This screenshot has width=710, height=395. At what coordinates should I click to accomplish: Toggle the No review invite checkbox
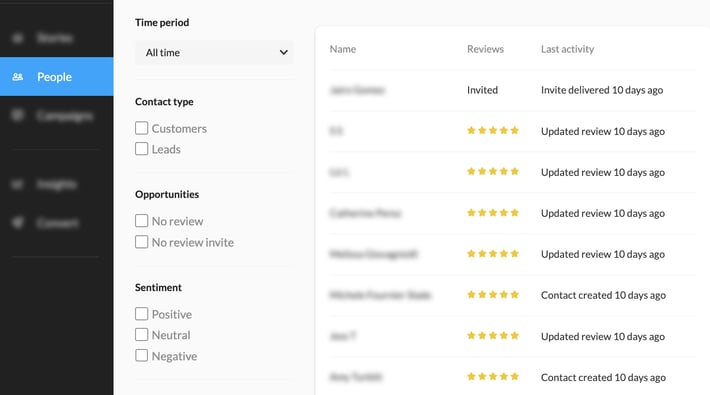tap(141, 242)
